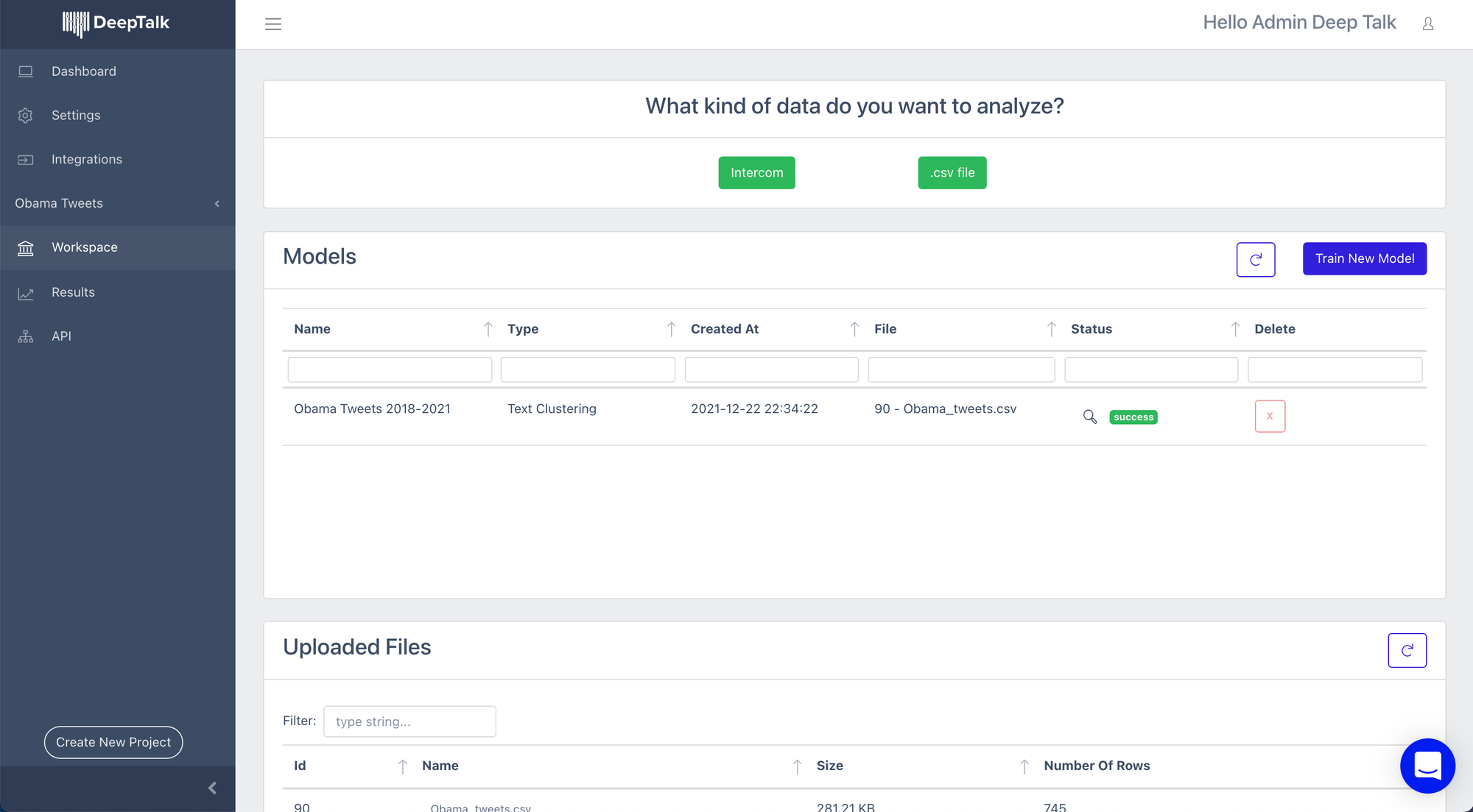This screenshot has height=812, width=1473.
Task: Click the refresh icon in Models section
Action: 1256,258
